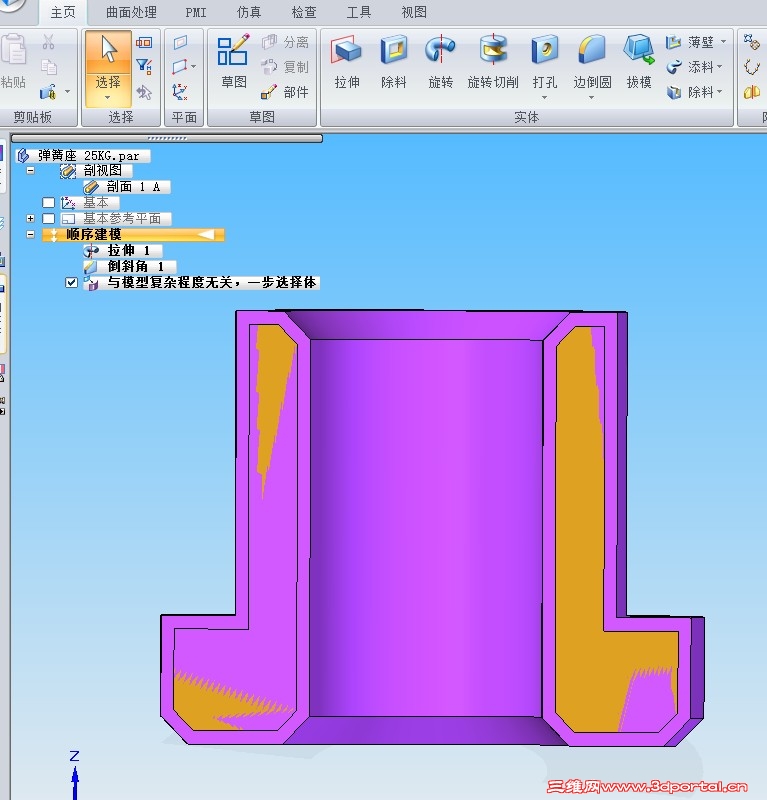
Task: Click the scissors cut icon
Action: click(x=48, y=42)
